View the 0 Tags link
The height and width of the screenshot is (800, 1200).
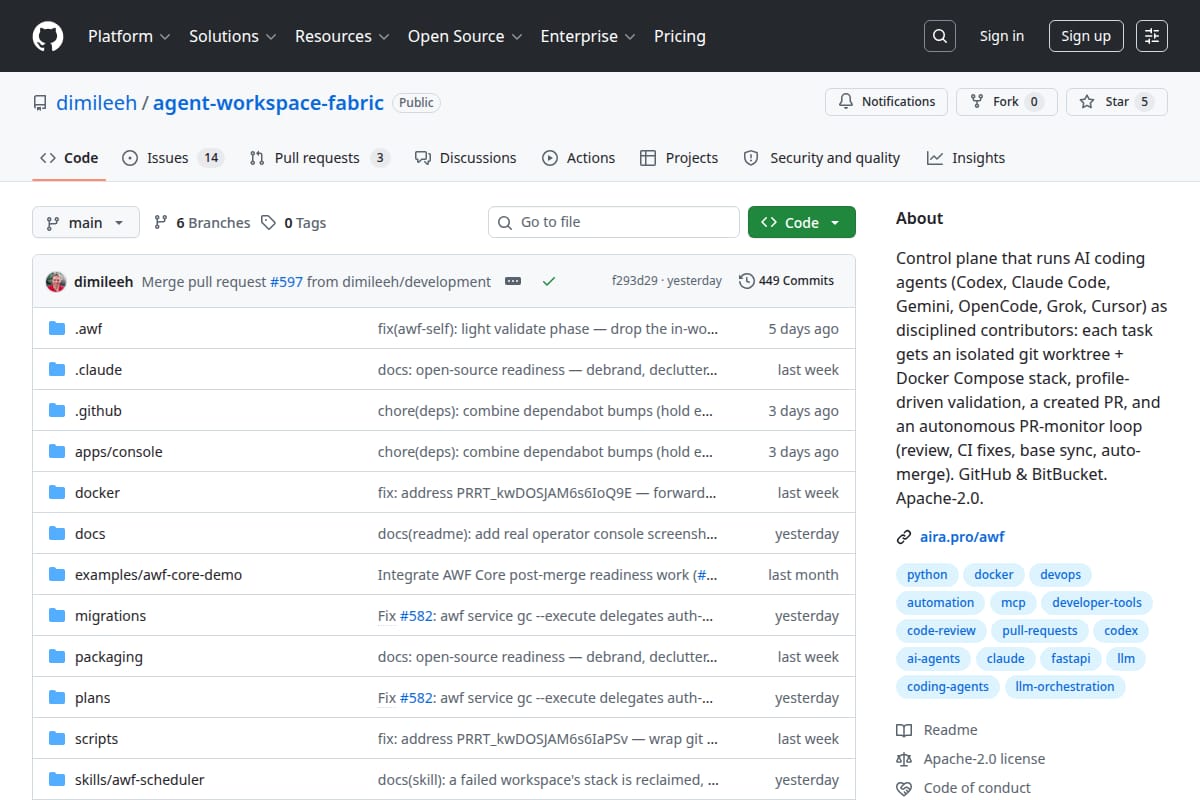[294, 223]
